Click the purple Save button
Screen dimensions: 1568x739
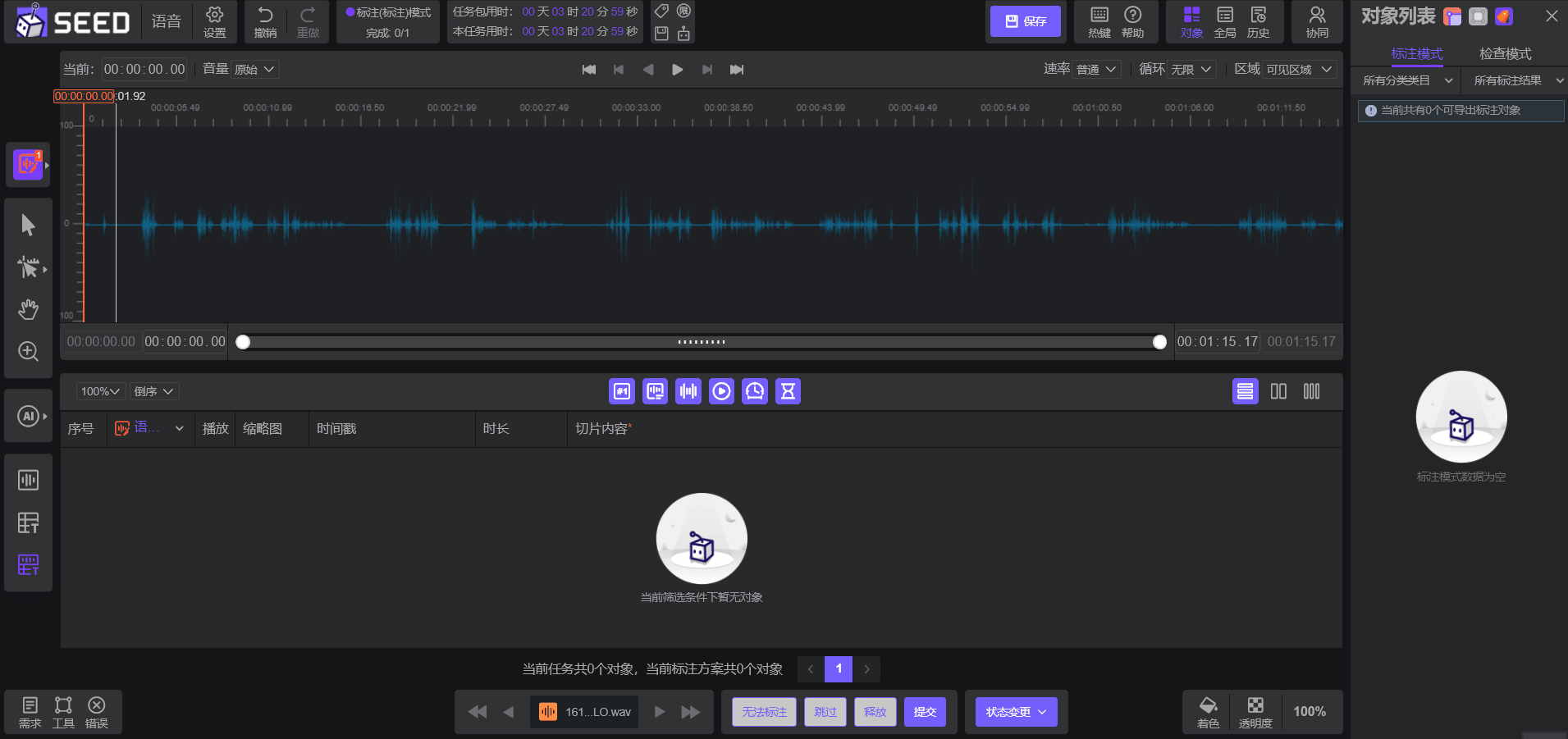1025,21
